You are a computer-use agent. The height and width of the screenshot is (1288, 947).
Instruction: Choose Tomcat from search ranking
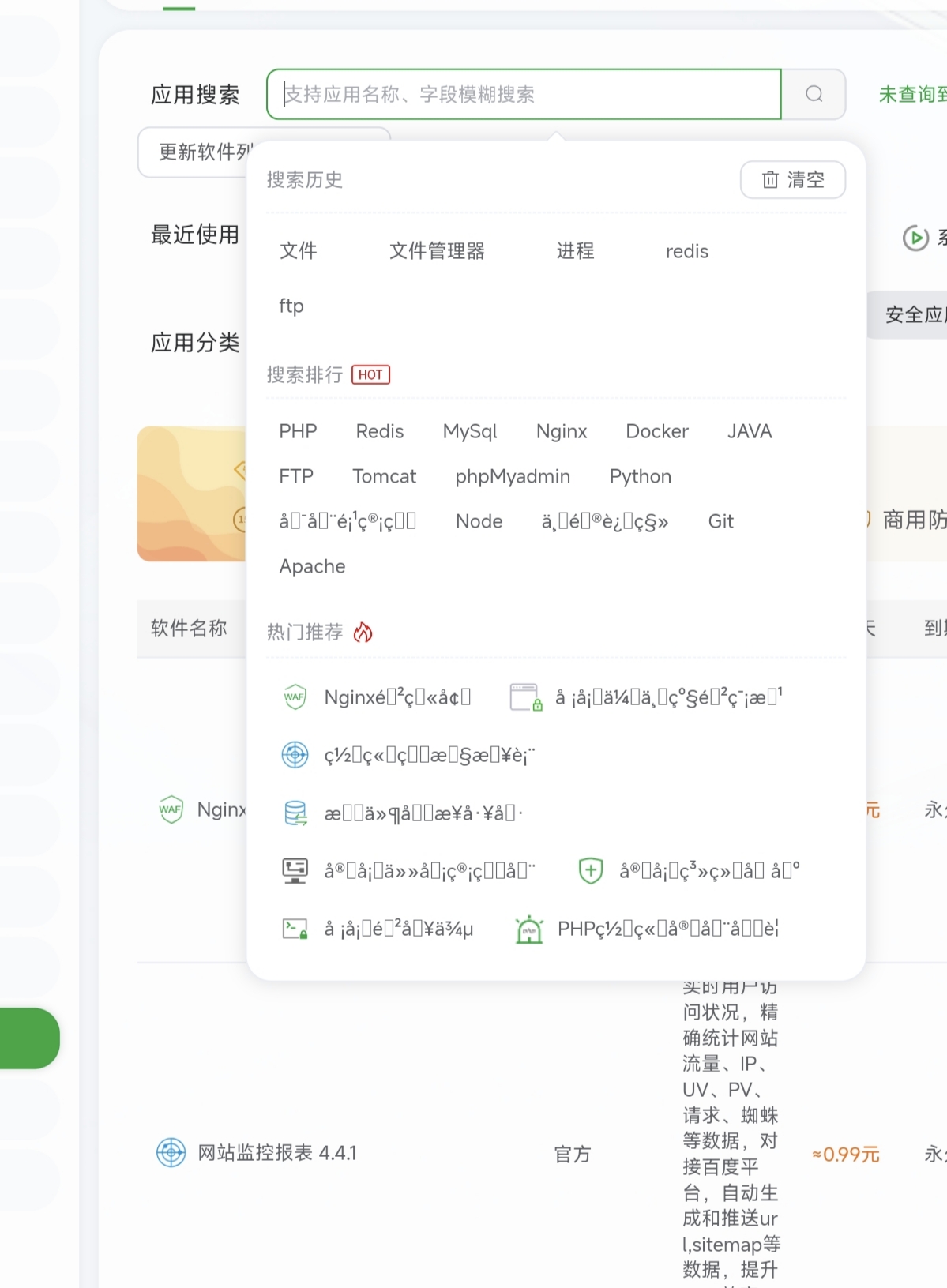[x=384, y=476]
